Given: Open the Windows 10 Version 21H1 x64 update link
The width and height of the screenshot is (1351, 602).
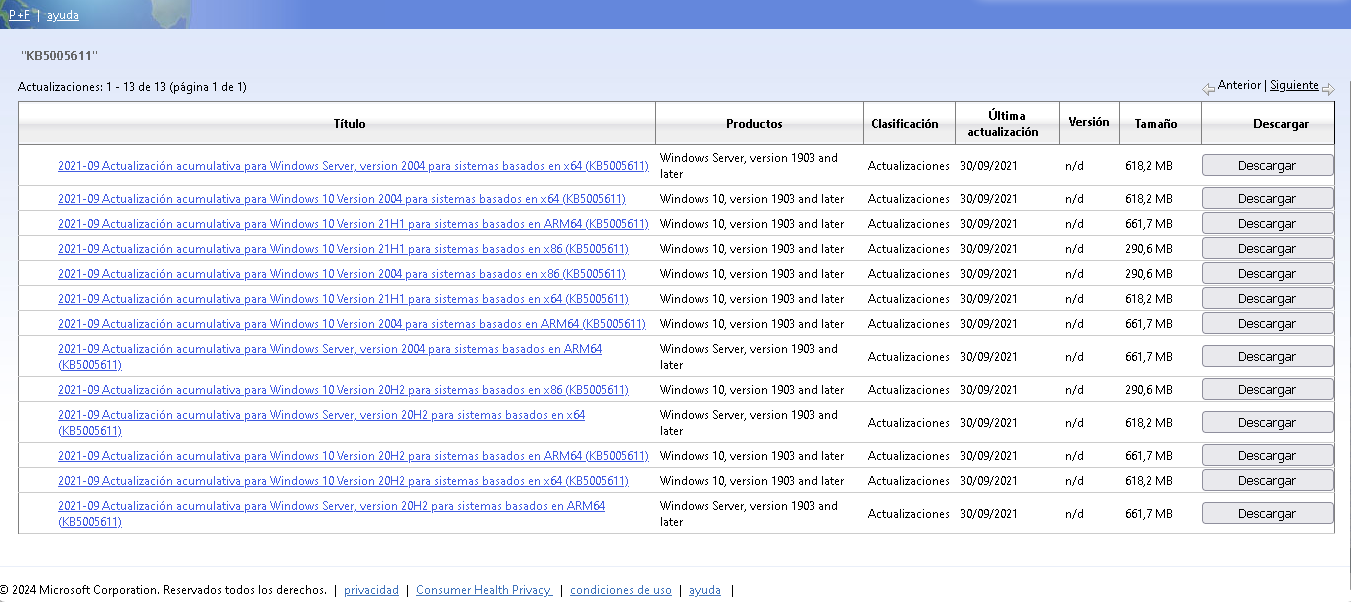Looking at the screenshot, I should [343, 299].
